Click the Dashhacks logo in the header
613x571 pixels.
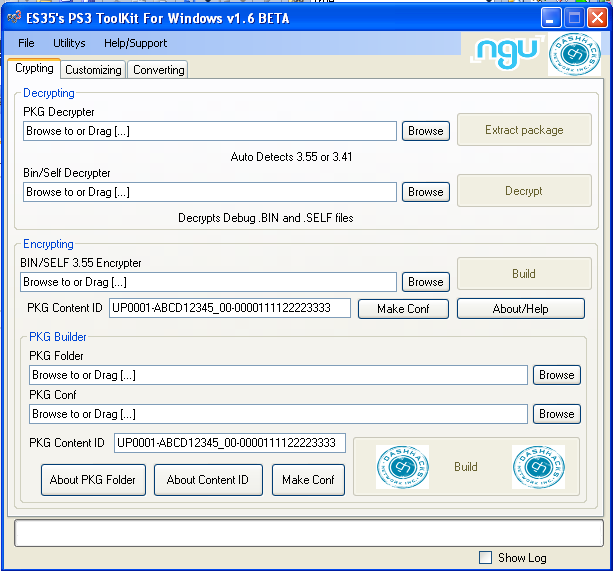pos(574,54)
